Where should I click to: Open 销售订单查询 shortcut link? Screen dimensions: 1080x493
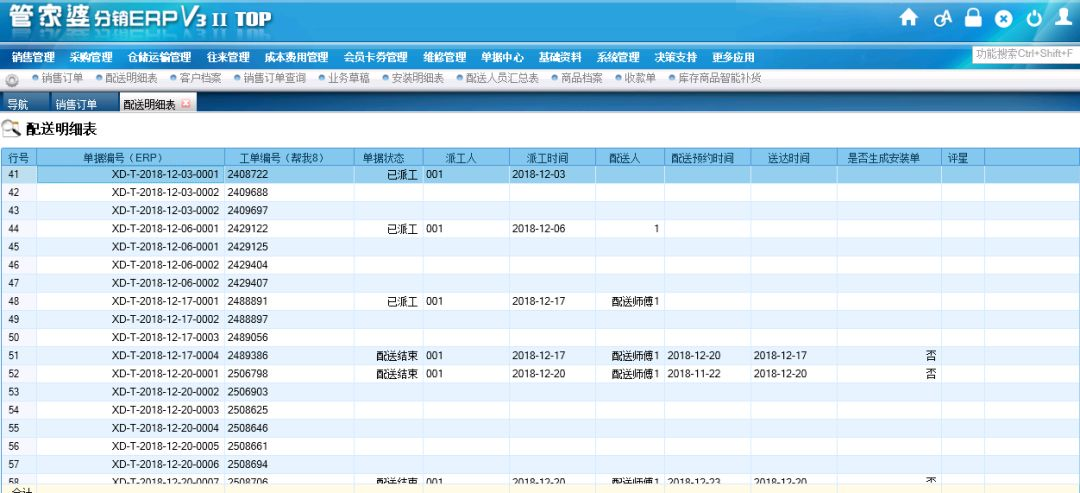(274, 78)
